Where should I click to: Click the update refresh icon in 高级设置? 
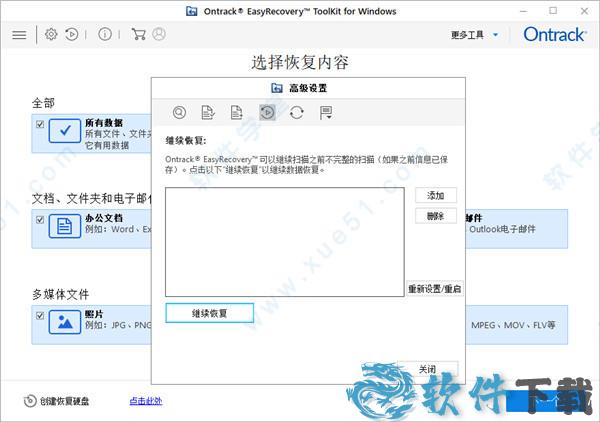296,113
